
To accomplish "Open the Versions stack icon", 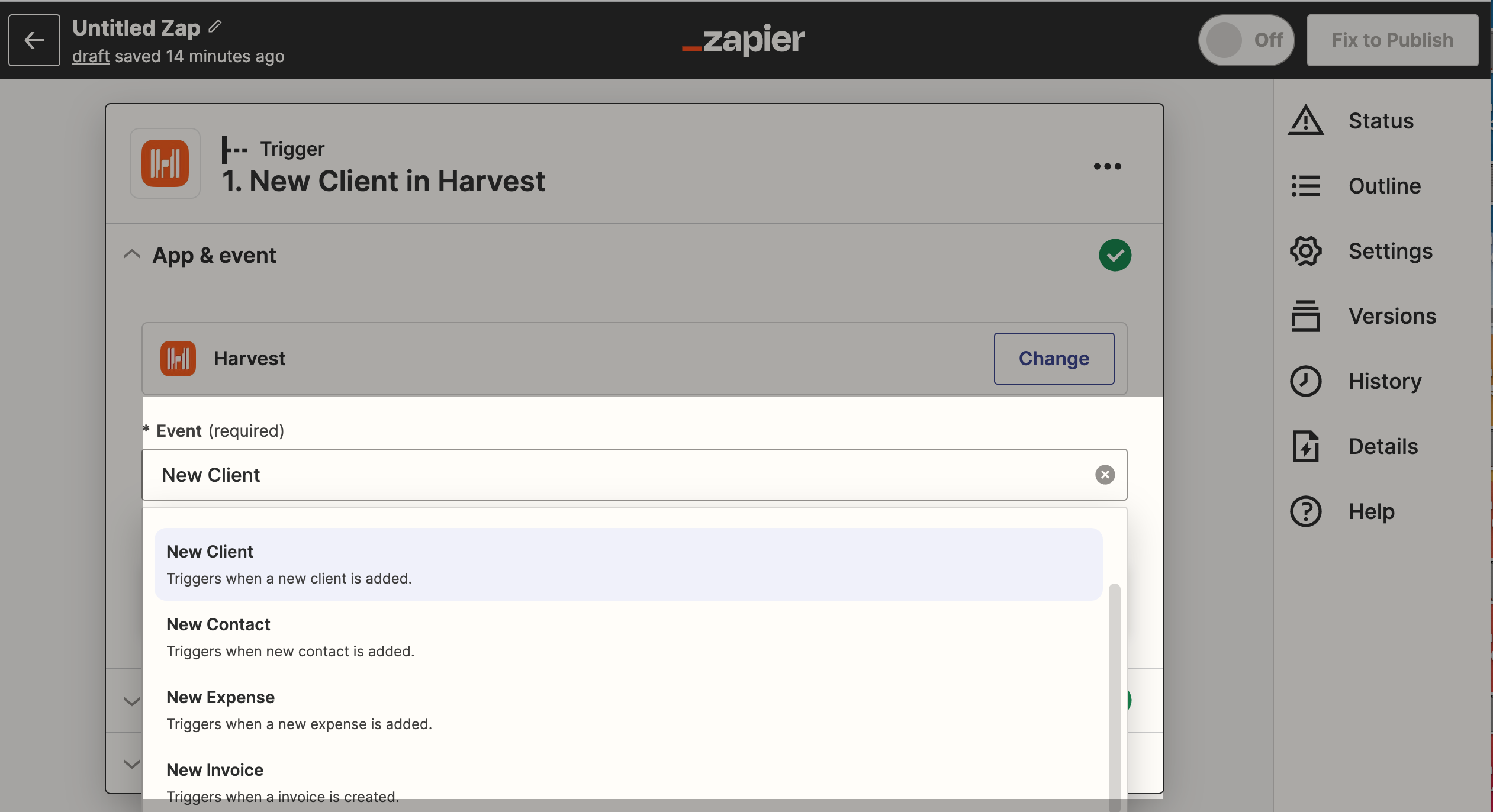I will point(1305,316).
